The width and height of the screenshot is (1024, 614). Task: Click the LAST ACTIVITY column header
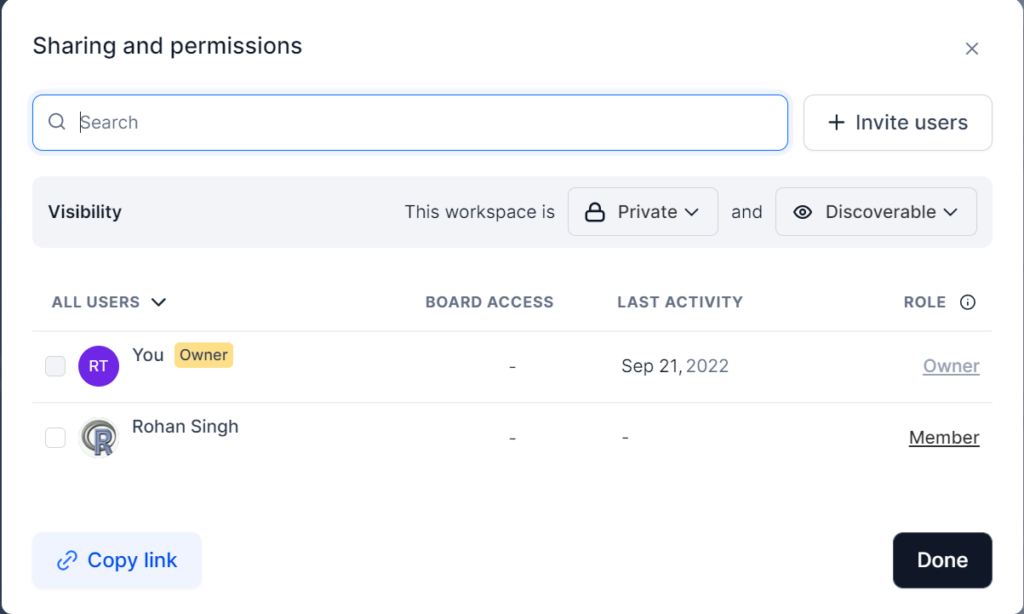pyautogui.click(x=679, y=302)
